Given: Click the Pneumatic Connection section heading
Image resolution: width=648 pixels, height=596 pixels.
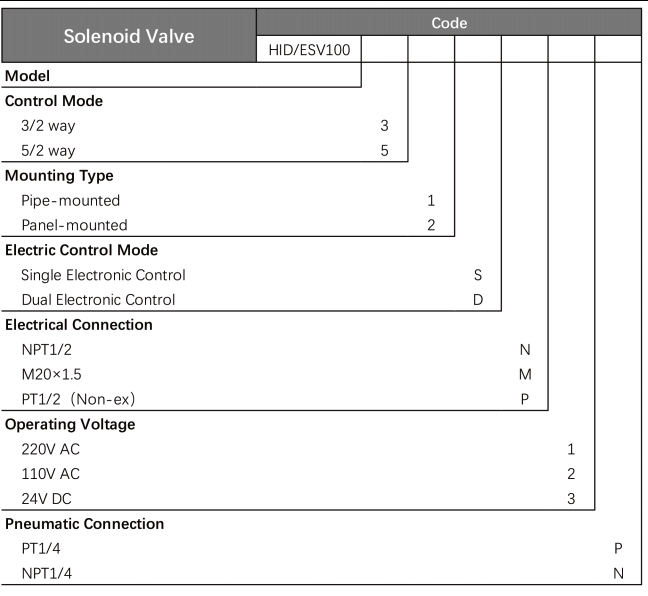Looking at the screenshot, I should (x=85, y=524).
